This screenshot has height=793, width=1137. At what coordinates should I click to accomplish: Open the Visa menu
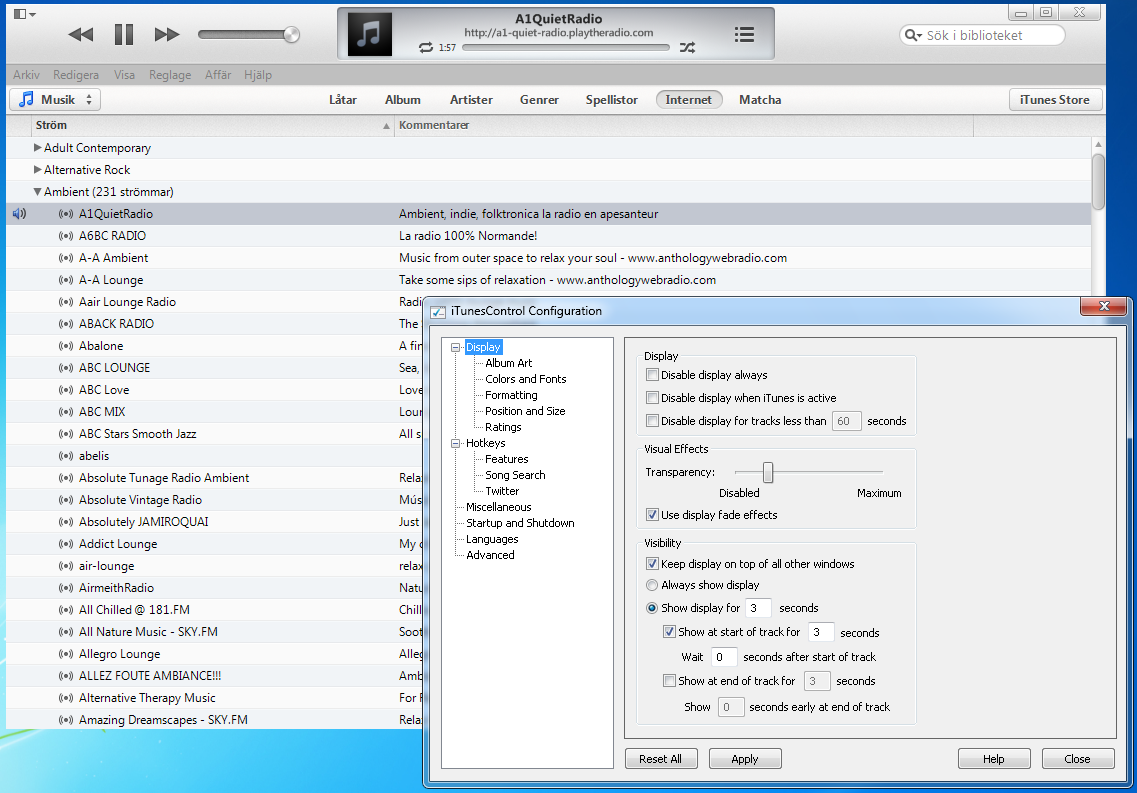point(124,75)
